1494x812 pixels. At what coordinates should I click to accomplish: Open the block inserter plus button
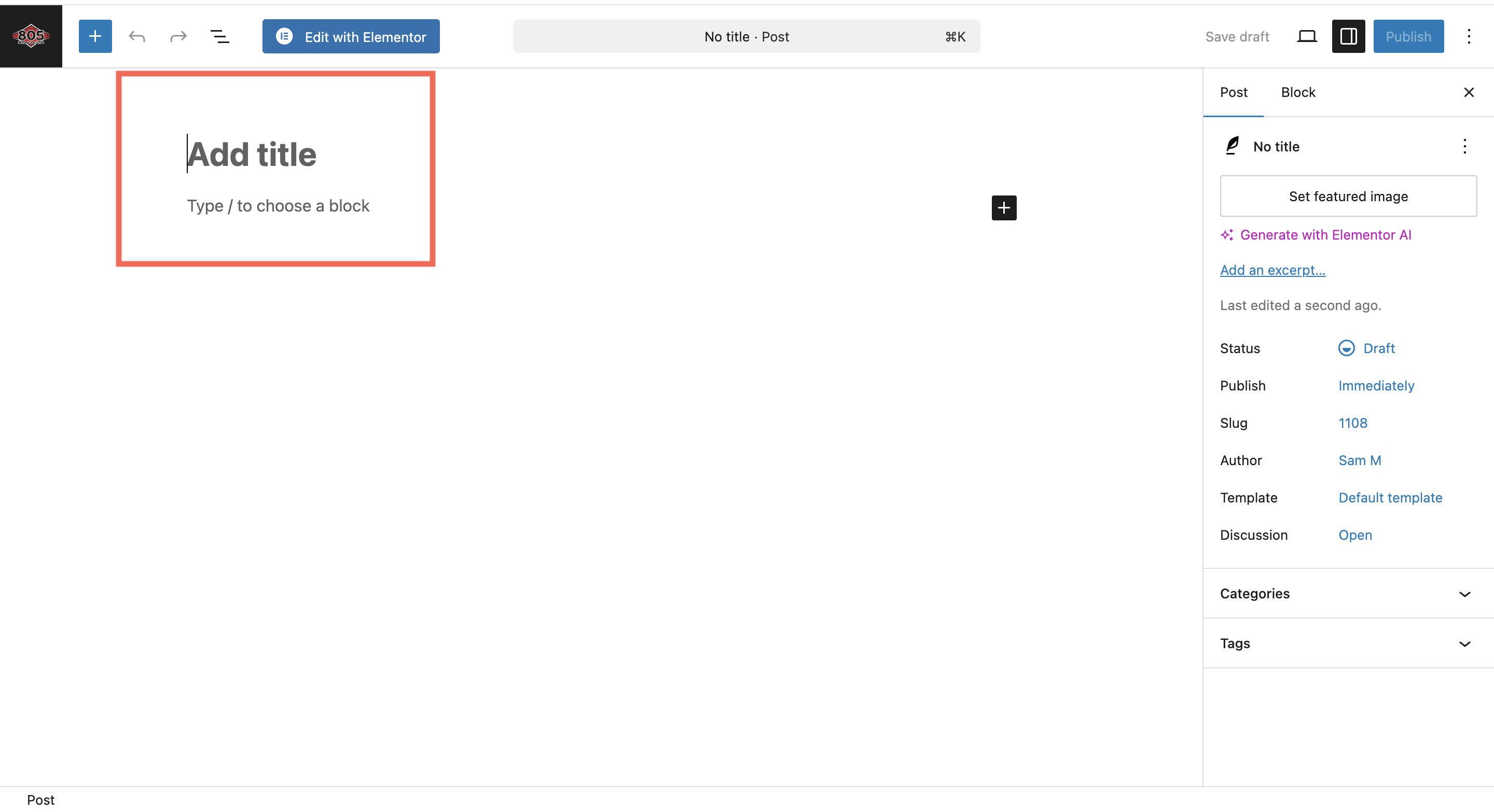coord(95,36)
